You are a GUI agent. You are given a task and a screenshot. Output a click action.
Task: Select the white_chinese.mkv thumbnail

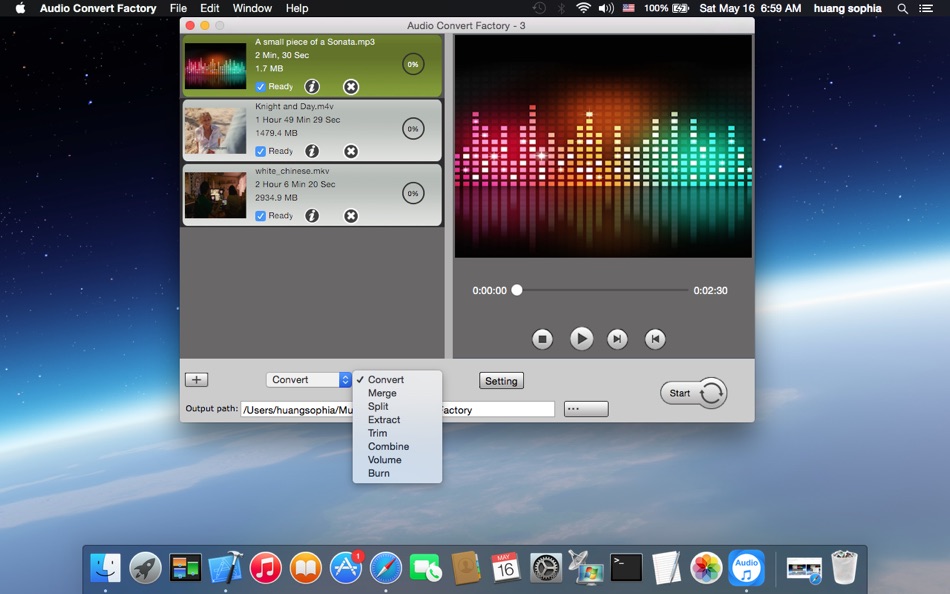(x=215, y=195)
